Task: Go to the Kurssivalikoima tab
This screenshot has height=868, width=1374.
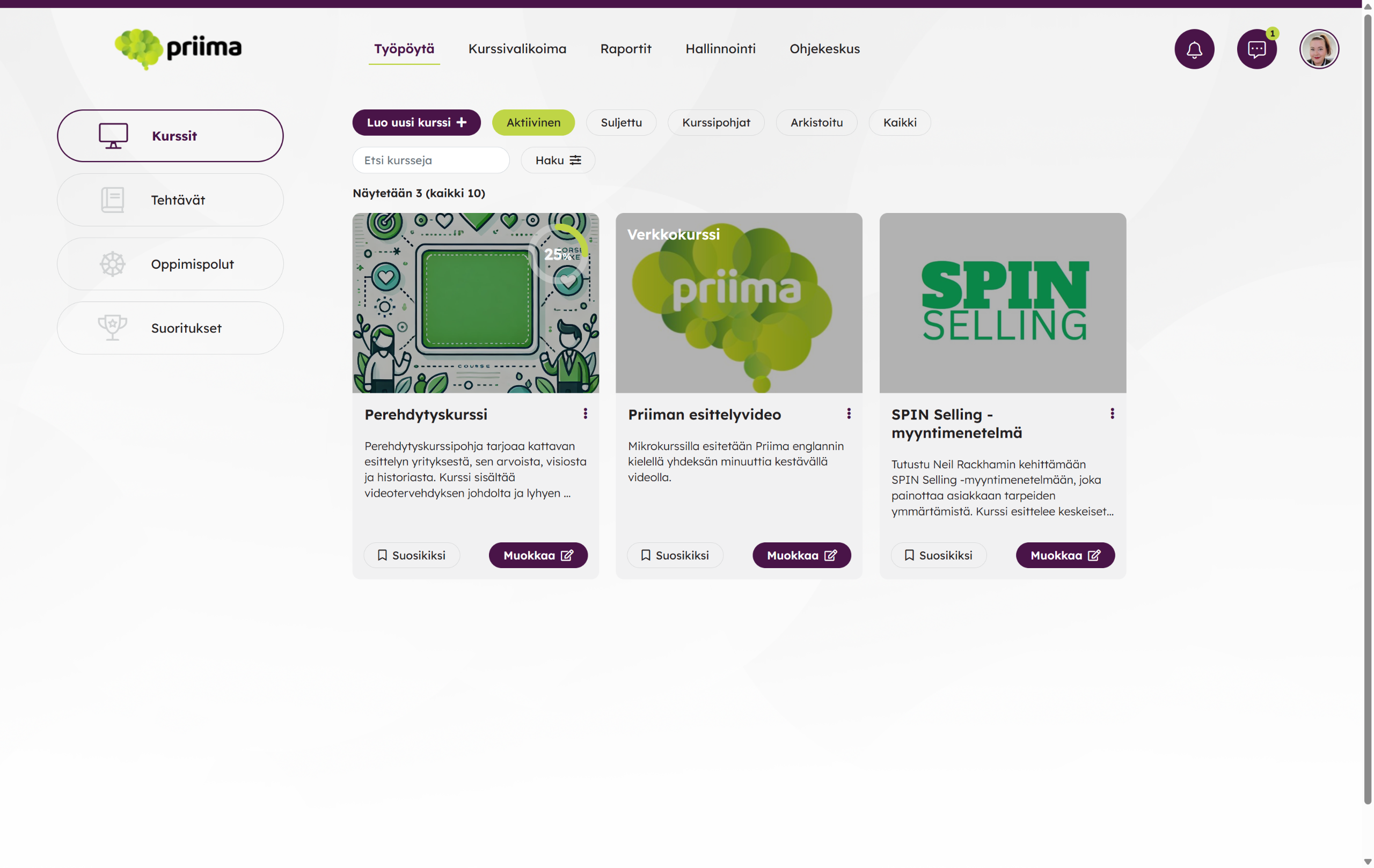Action: pos(517,49)
